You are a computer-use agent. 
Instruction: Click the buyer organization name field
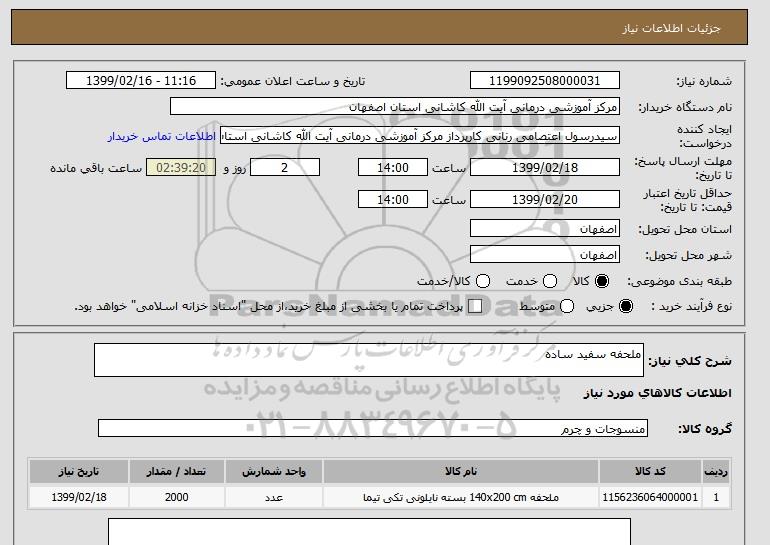point(395,107)
